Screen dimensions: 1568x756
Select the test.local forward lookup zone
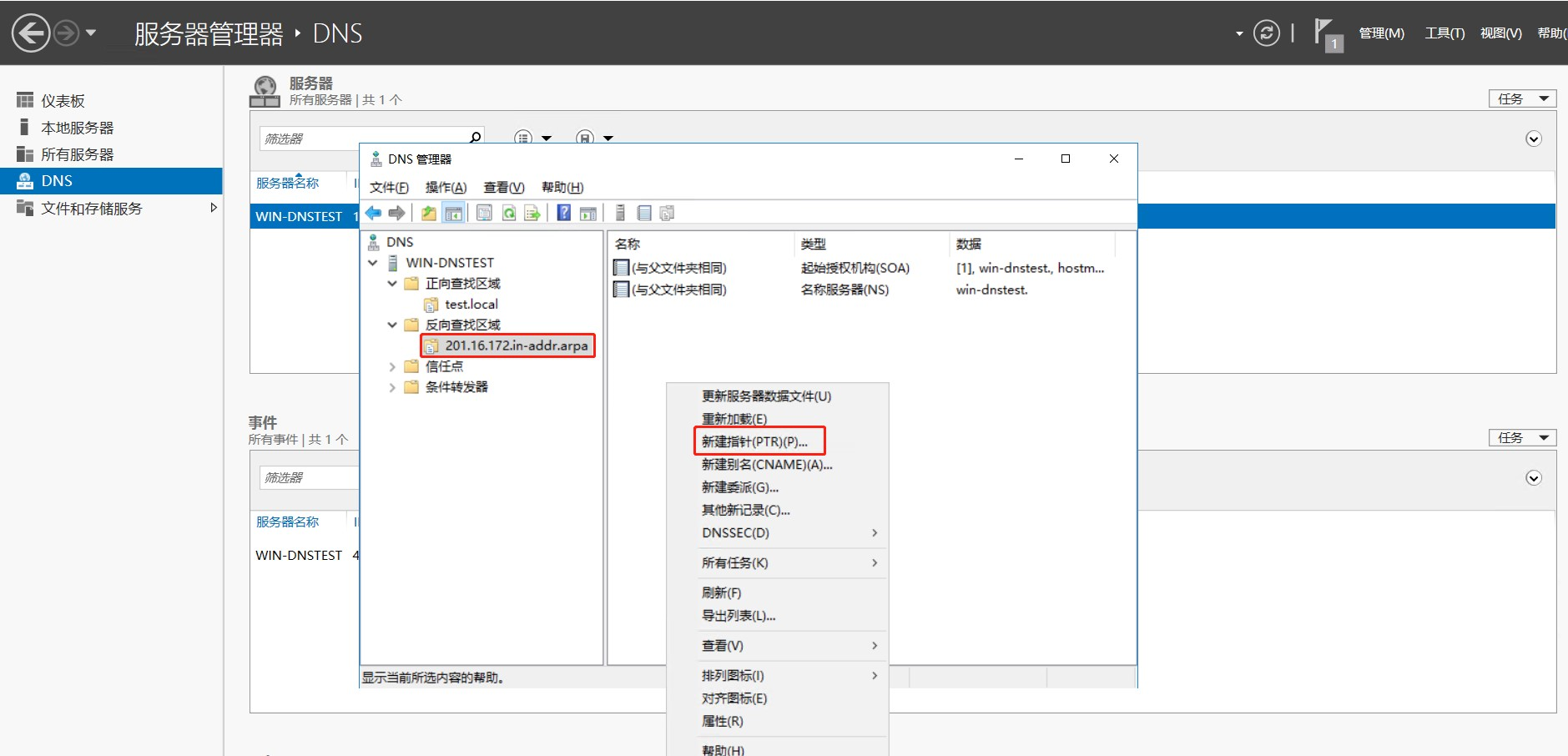point(471,304)
